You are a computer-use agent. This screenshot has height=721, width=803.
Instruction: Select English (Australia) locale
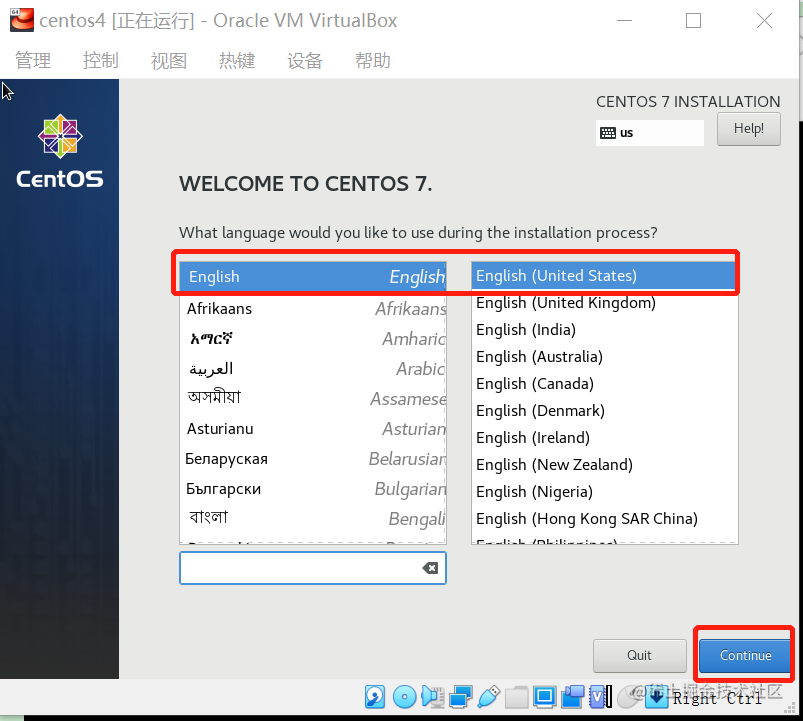click(x=604, y=357)
